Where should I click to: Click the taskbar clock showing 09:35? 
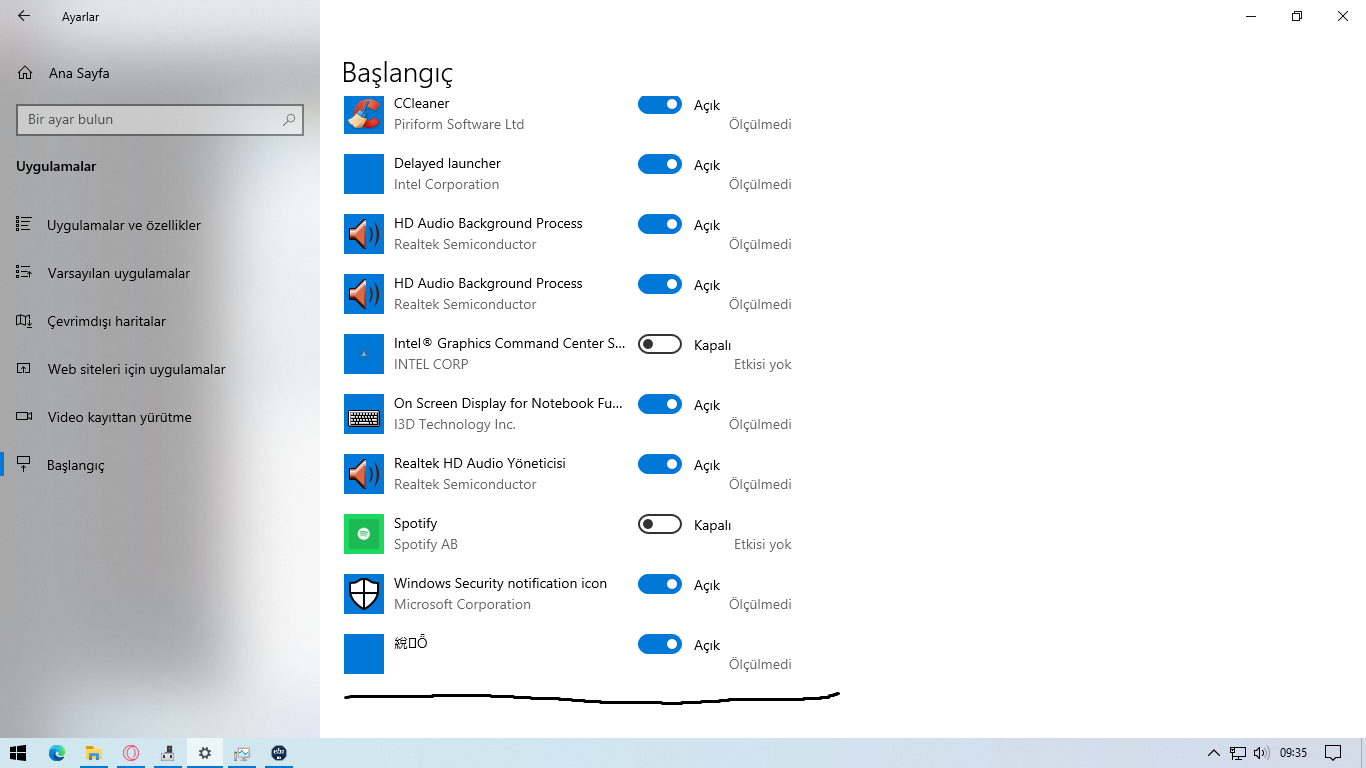[1293, 753]
